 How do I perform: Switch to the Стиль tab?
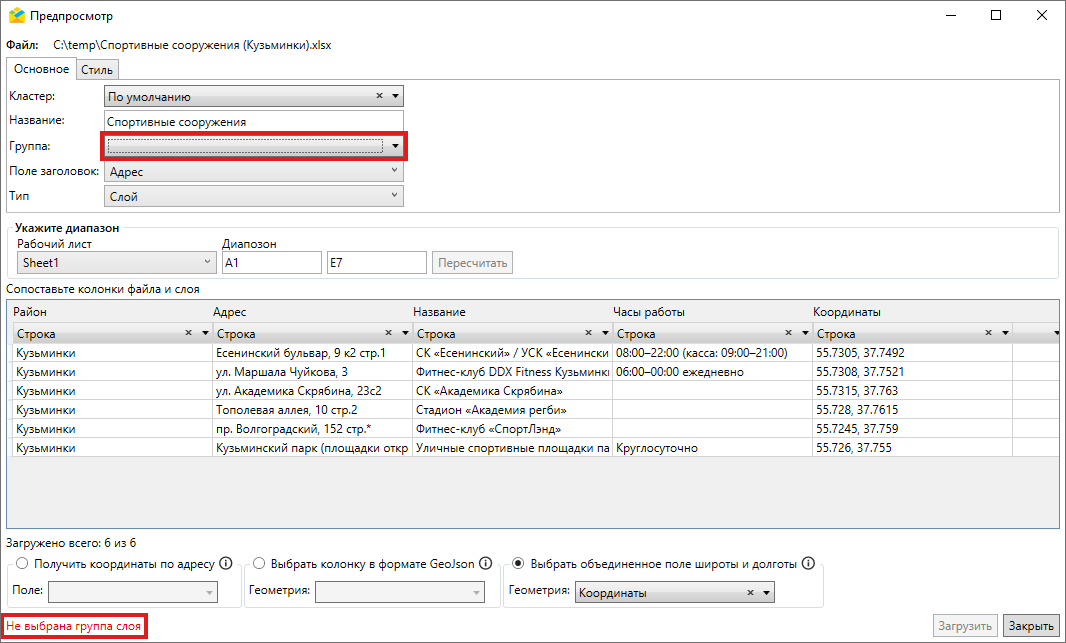[98, 69]
